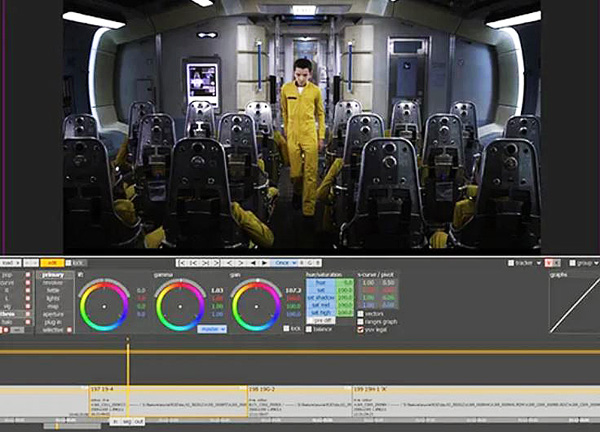This screenshot has height=432, width=600.
Task: Toggle the red checkbox next to pop
Action: coord(28,275)
